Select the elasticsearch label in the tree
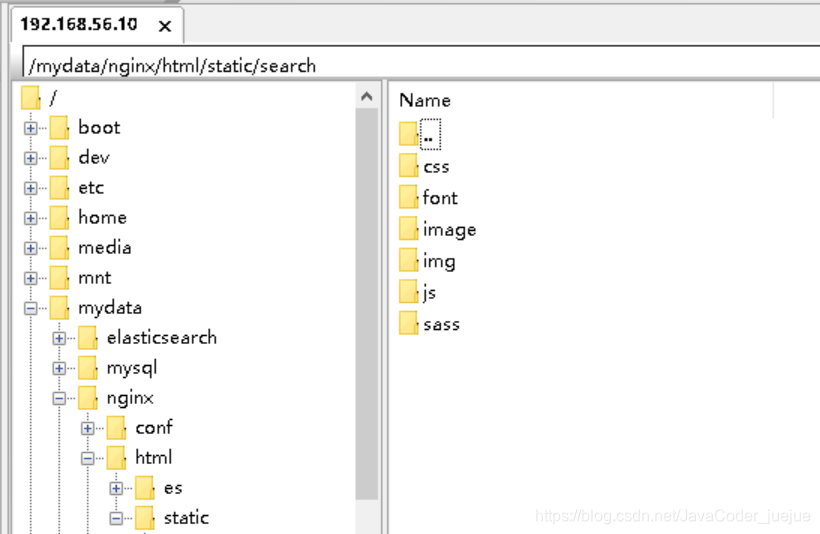This screenshot has width=820, height=534. pyautogui.click(x=162, y=338)
